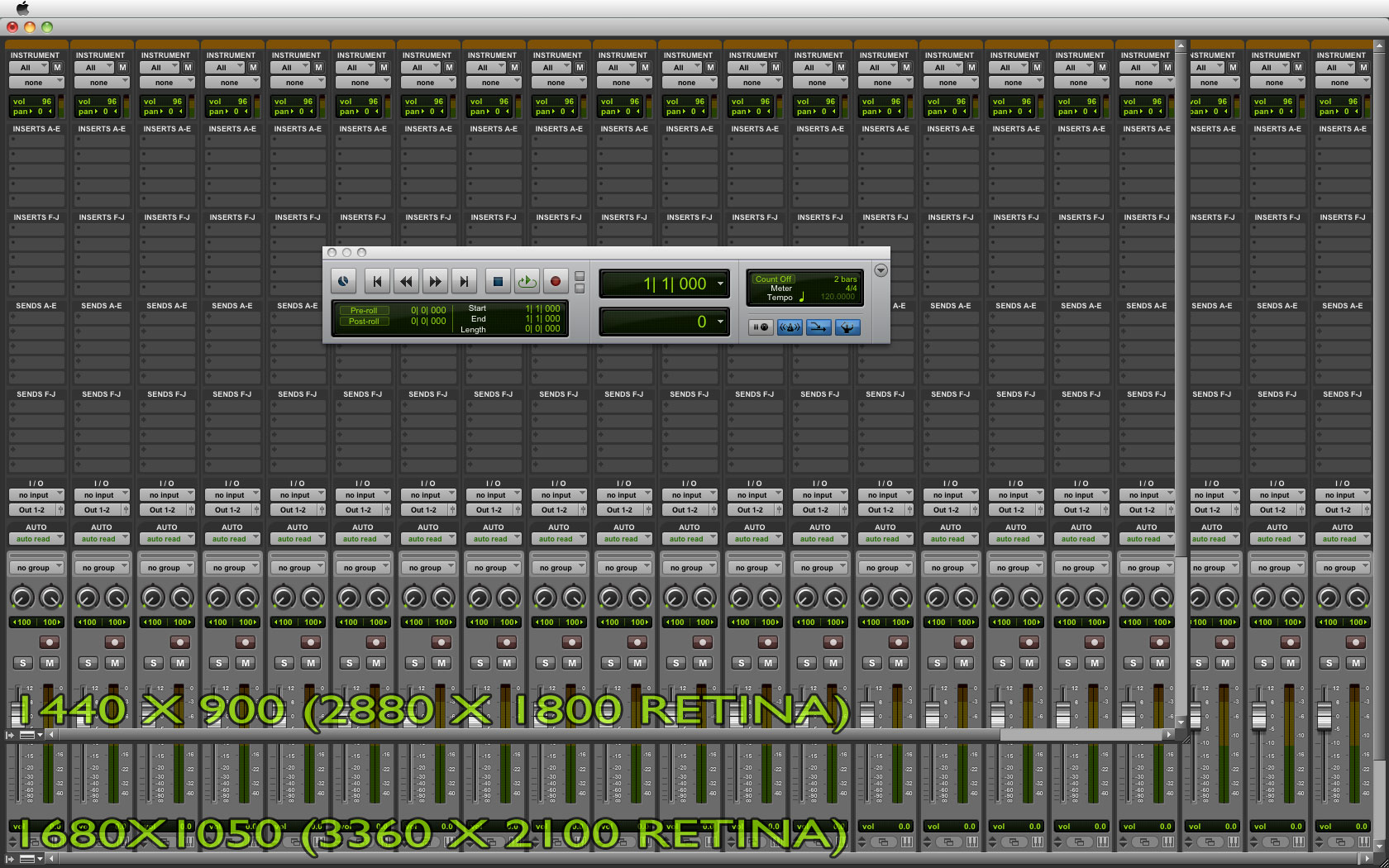Viewport: 1389px width, 868px height.
Task: Open the 'auto read' automation selector on the first strip
Action: pyautogui.click(x=36, y=539)
